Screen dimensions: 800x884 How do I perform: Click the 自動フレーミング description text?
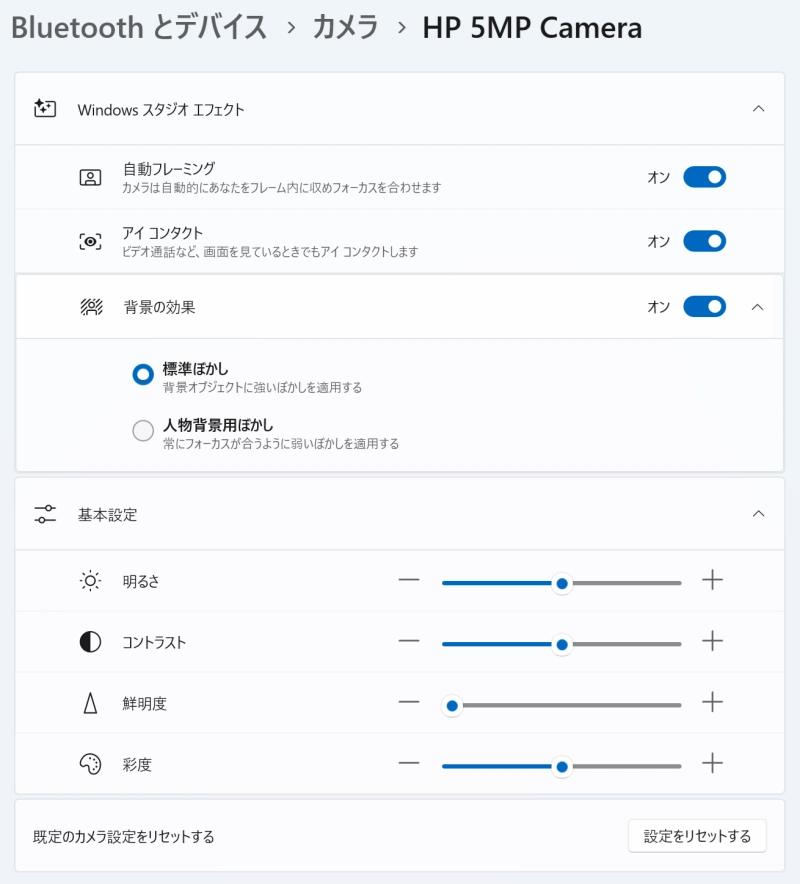pyautogui.click(x=282, y=188)
